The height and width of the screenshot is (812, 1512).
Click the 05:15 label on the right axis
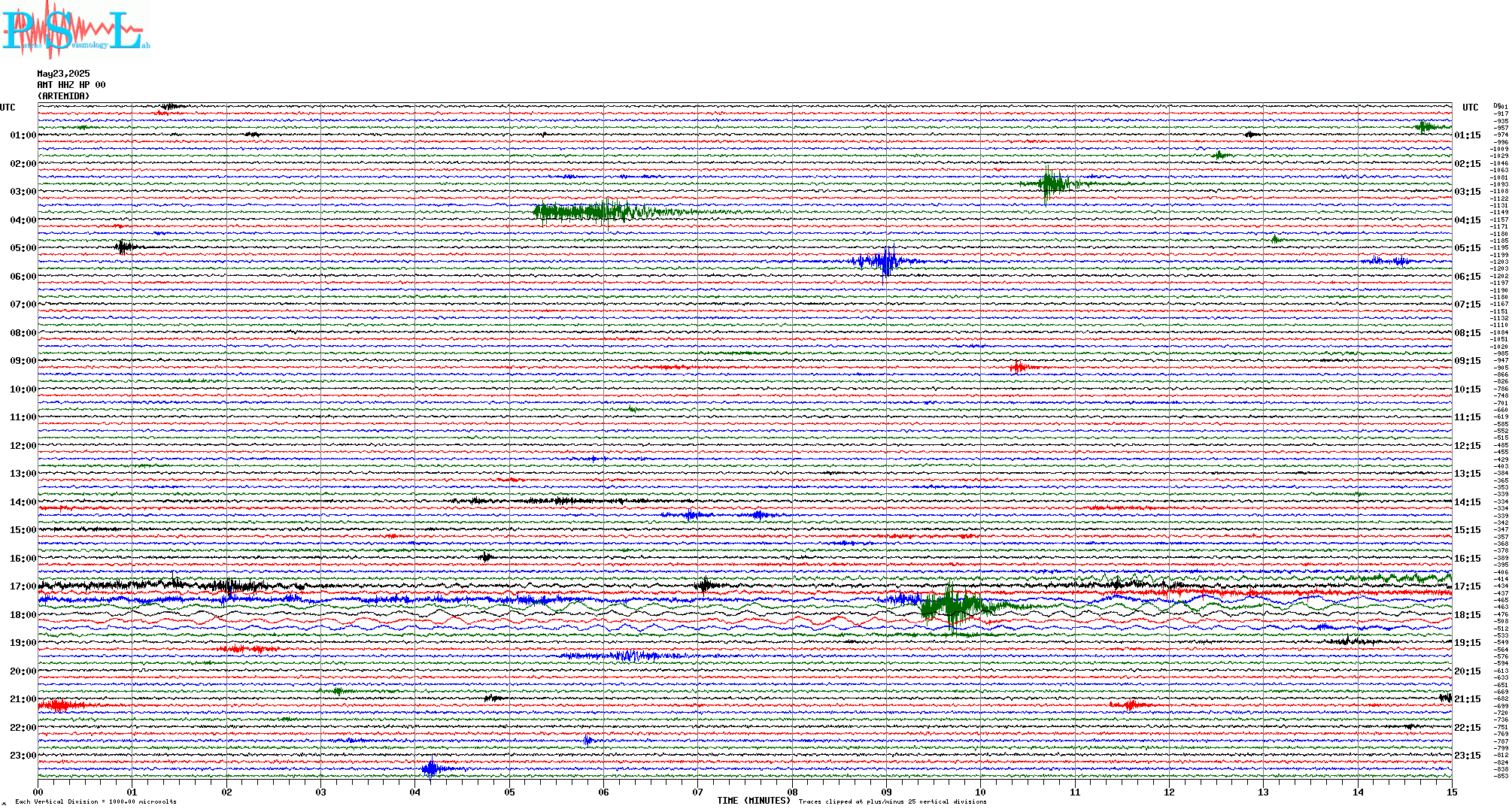coord(1468,248)
